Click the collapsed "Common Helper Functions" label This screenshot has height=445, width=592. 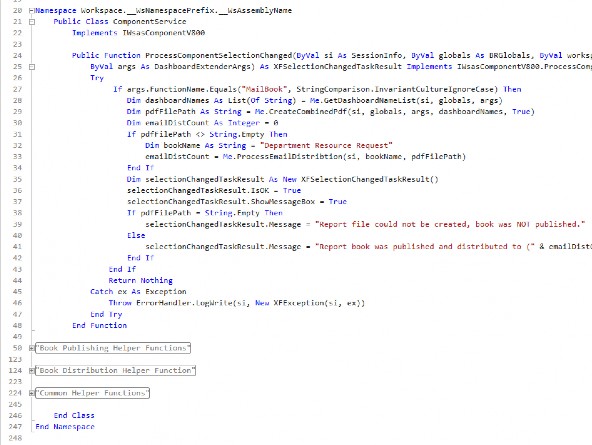coord(92,393)
